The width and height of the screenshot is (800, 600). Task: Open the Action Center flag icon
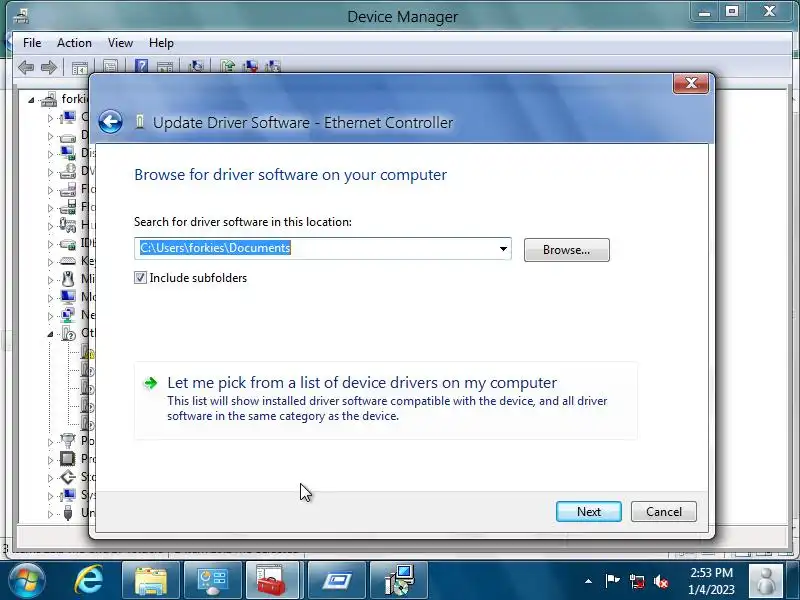612,581
